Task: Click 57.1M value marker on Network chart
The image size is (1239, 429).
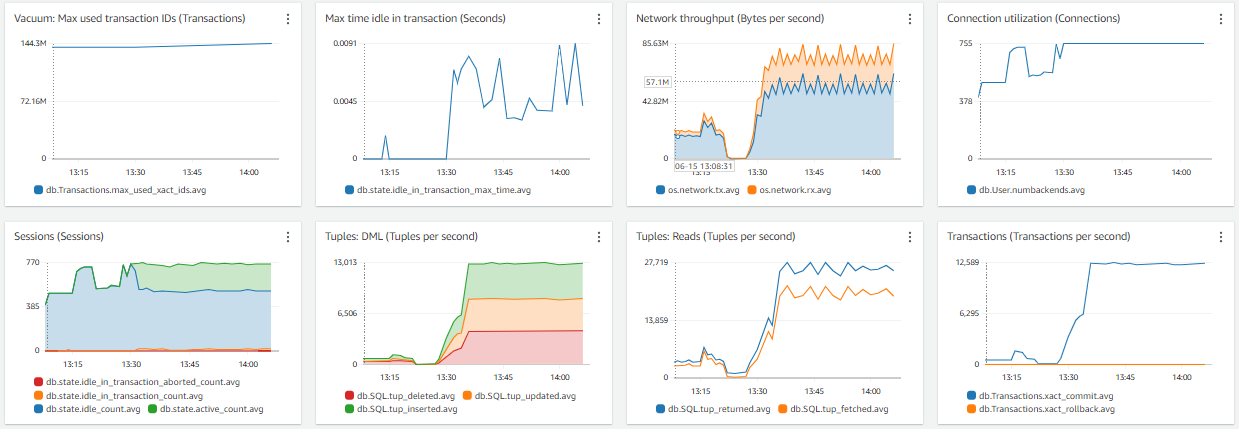Action: click(657, 82)
